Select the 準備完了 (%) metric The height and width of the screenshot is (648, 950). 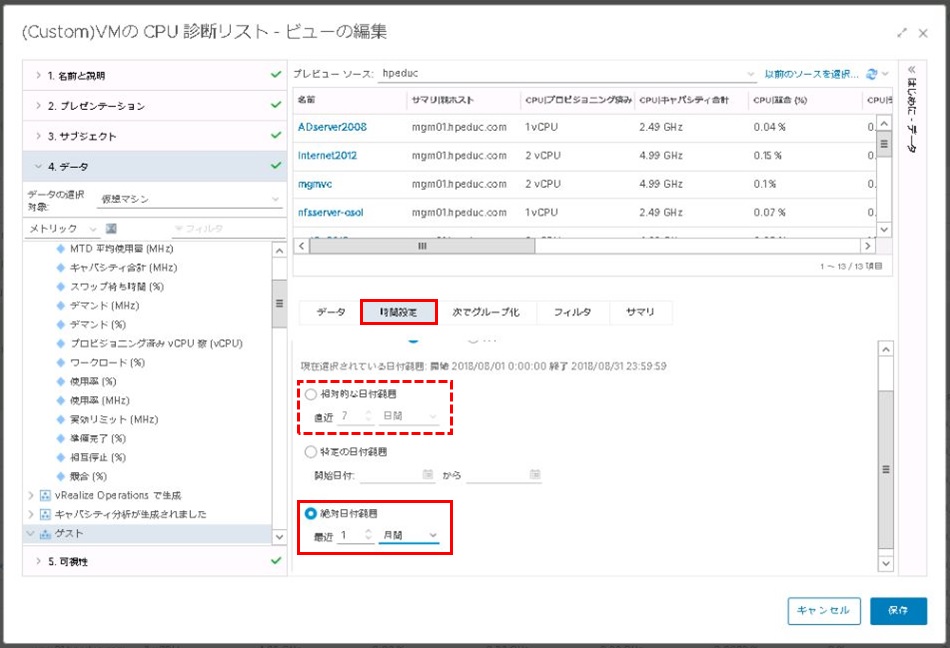coord(98,438)
